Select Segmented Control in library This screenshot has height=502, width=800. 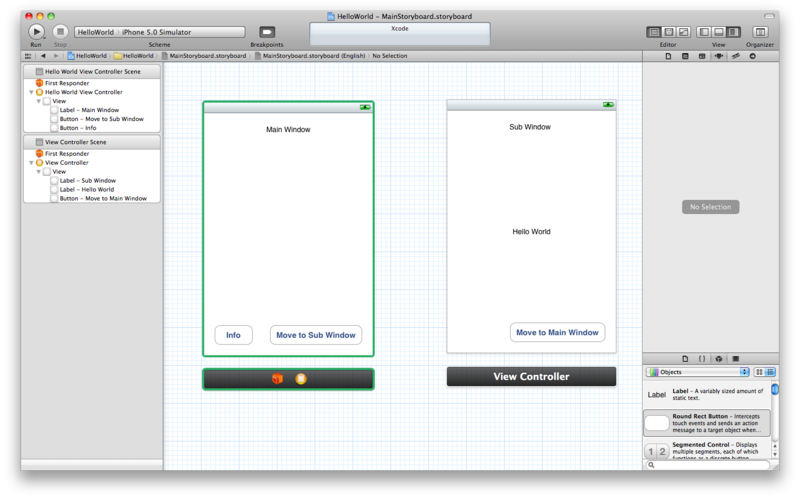[x=707, y=450]
